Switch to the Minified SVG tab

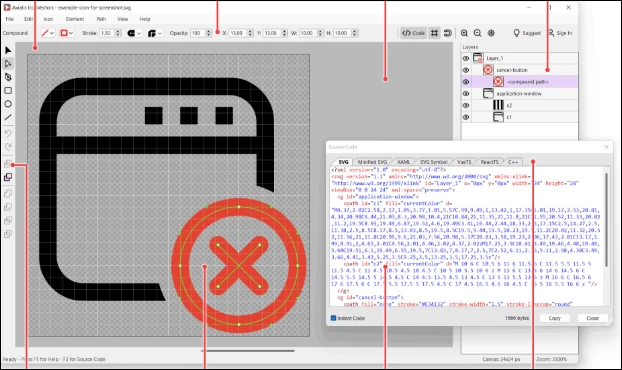(372, 162)
